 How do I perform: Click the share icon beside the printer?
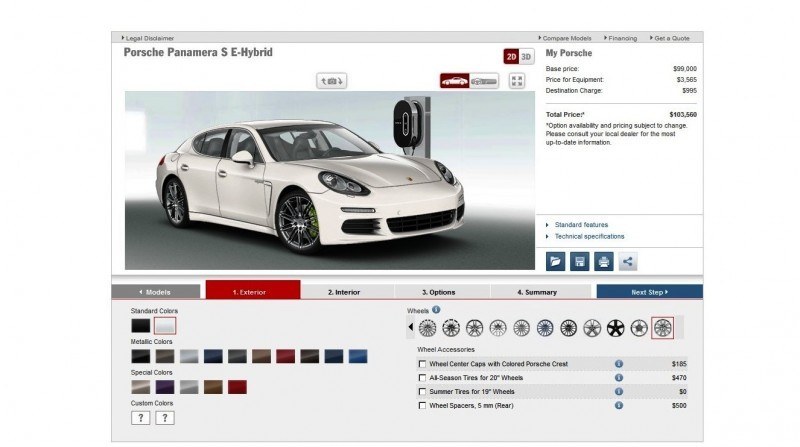tap(628, 262)
